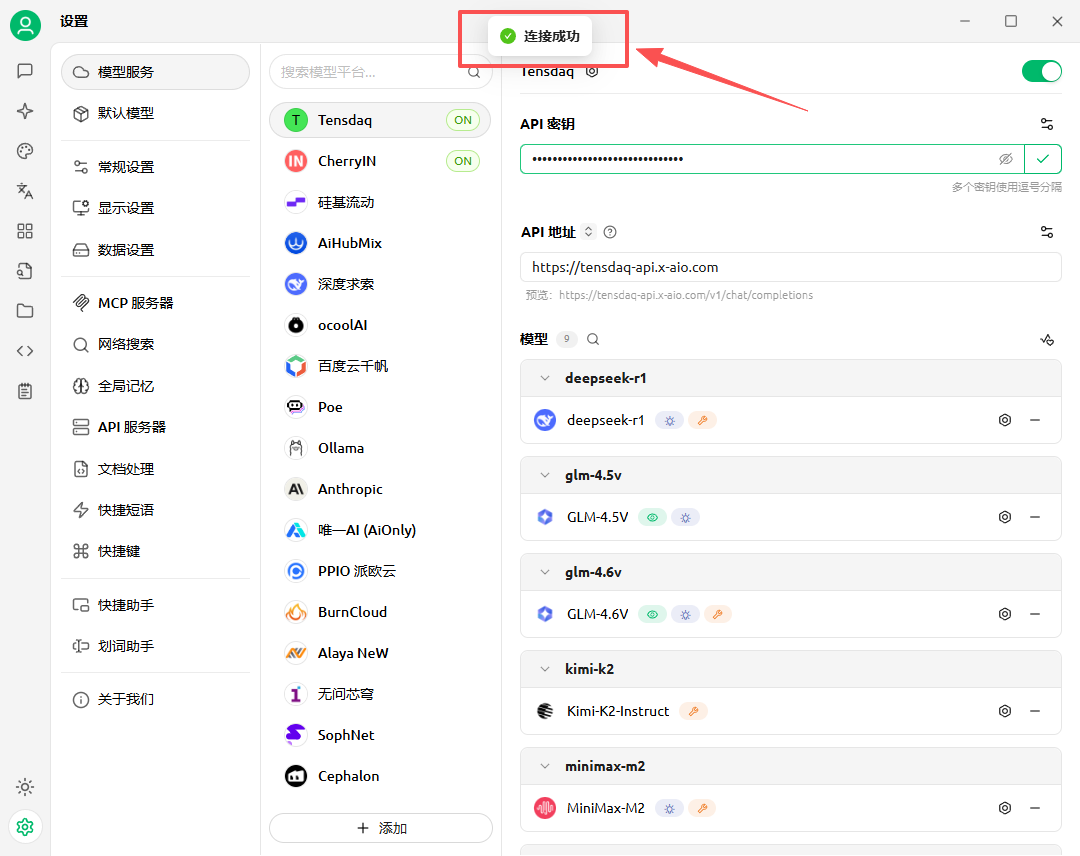This screenshot has width=1080, height=856.
Task: Open the chat assistant sidebar icon
Action: click(x=25, y=71)
